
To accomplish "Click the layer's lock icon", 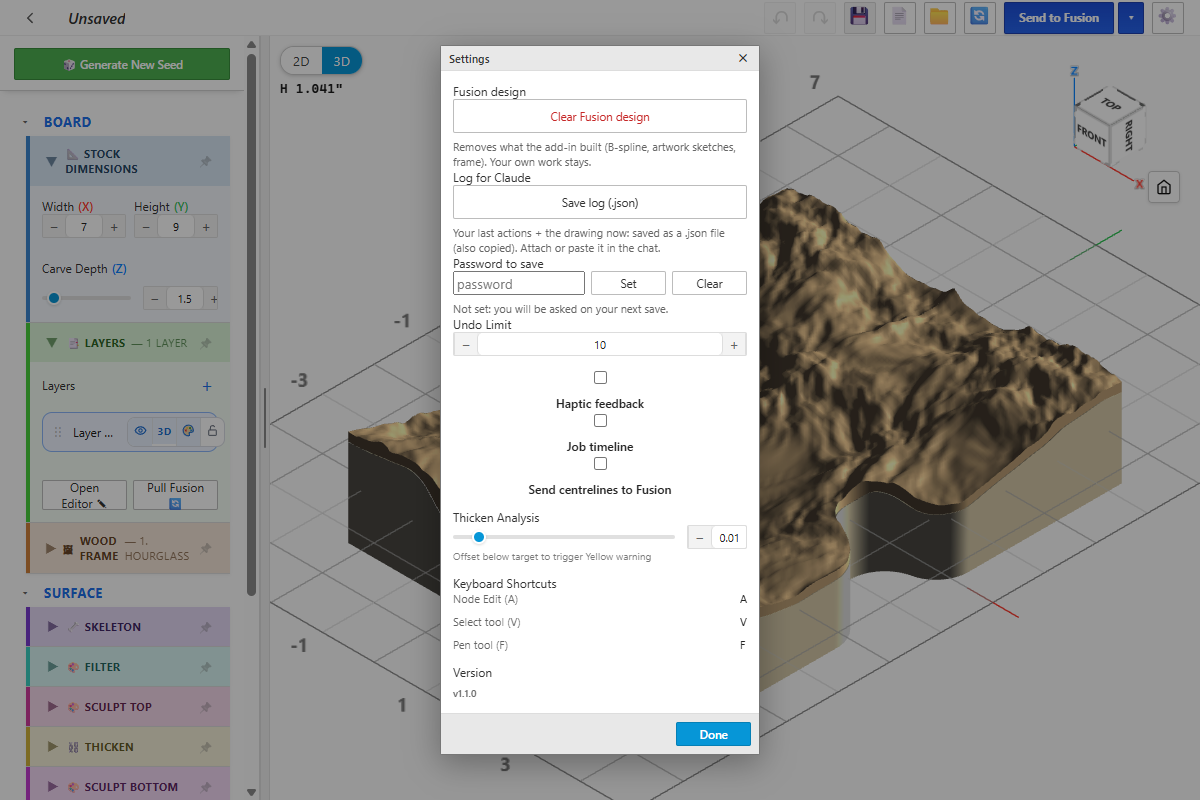I will (211, 432).
